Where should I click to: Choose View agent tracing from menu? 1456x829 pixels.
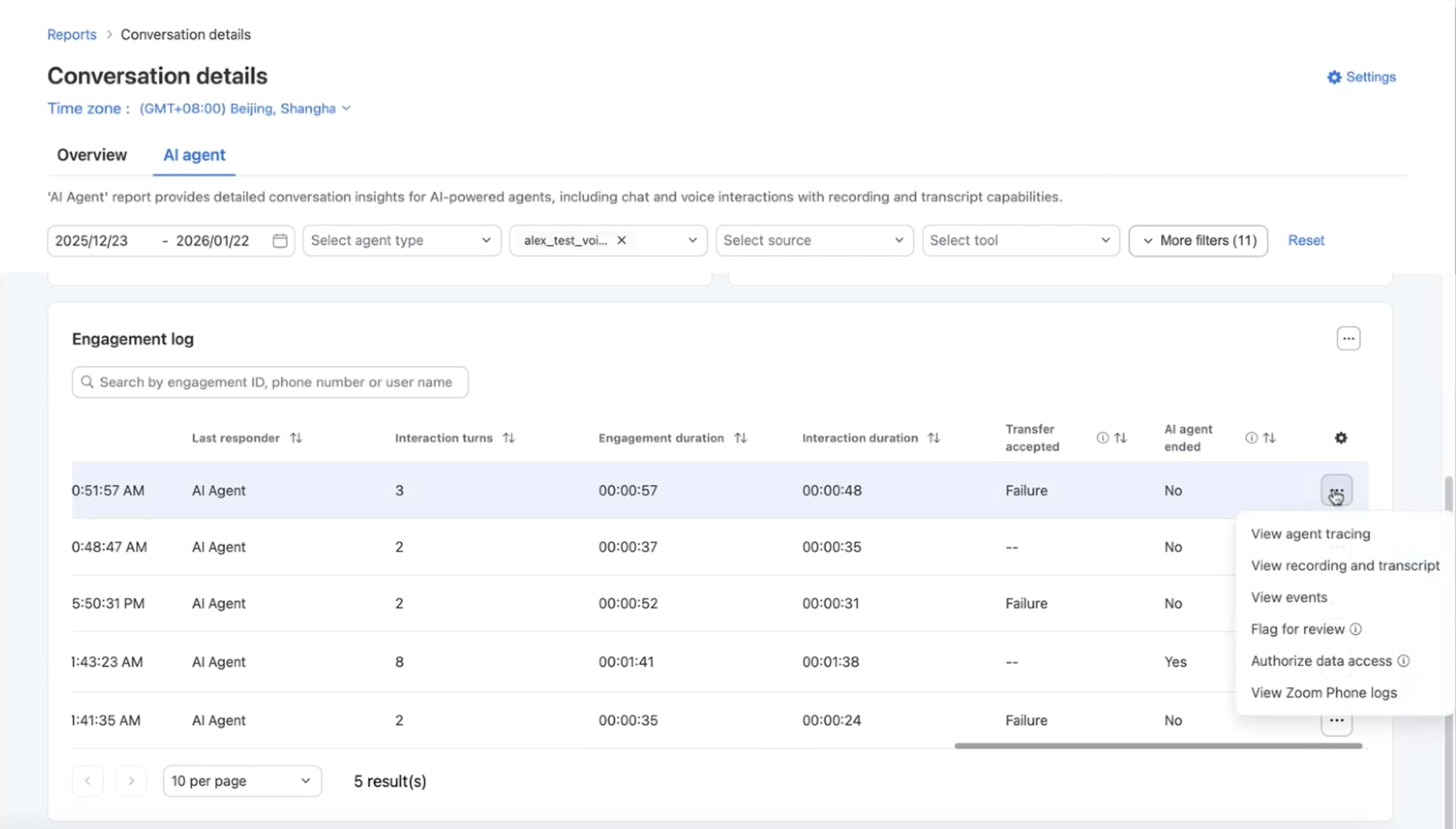[1310, 534]
